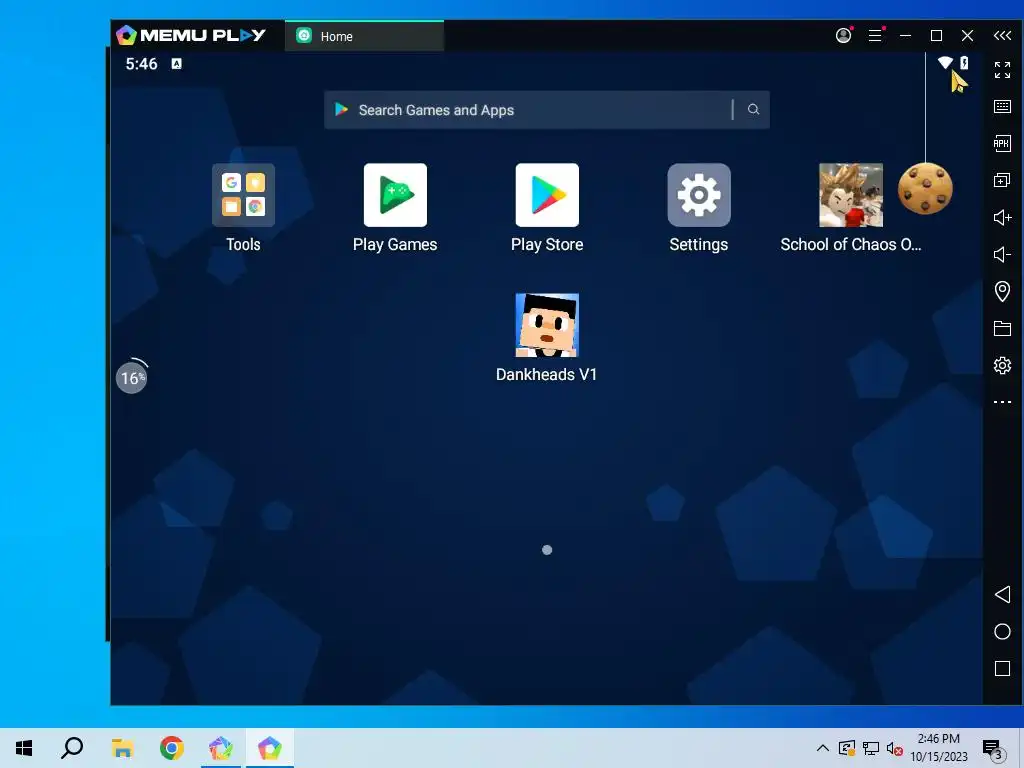
Task: Show more sidebar tools via ellipsis
Action: pos(1002,402)
